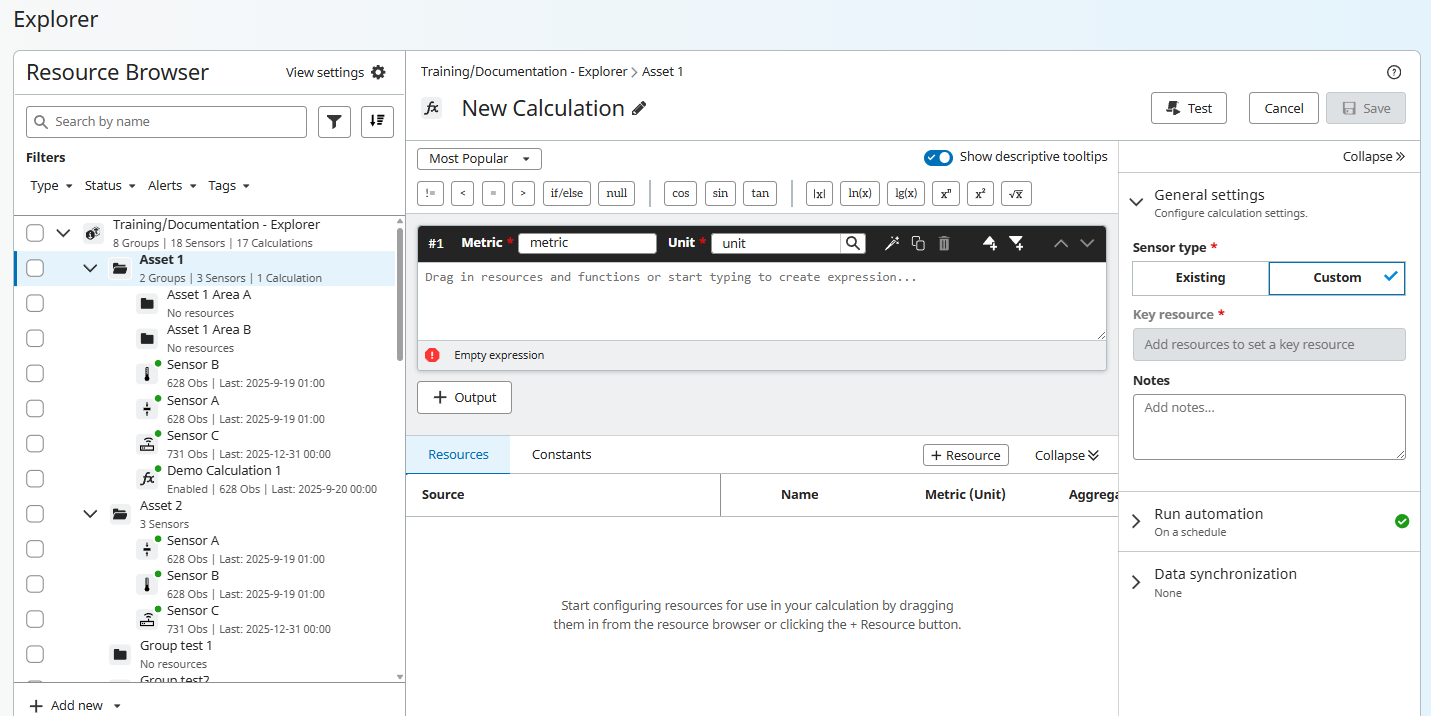Viewport: 1431px width, 716px height.
Task: Insert the cos function
Action: [x=680, y=193]
